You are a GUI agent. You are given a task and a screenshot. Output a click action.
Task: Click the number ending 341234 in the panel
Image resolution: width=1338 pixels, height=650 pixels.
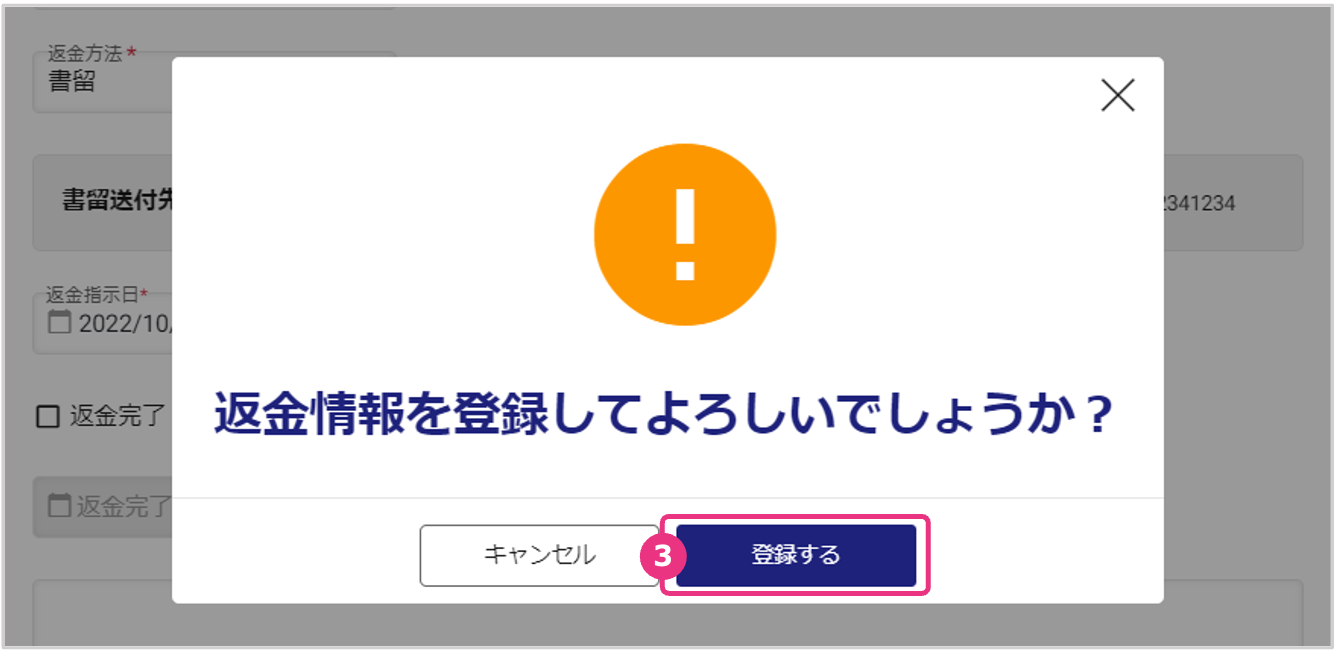[1200, 204]
